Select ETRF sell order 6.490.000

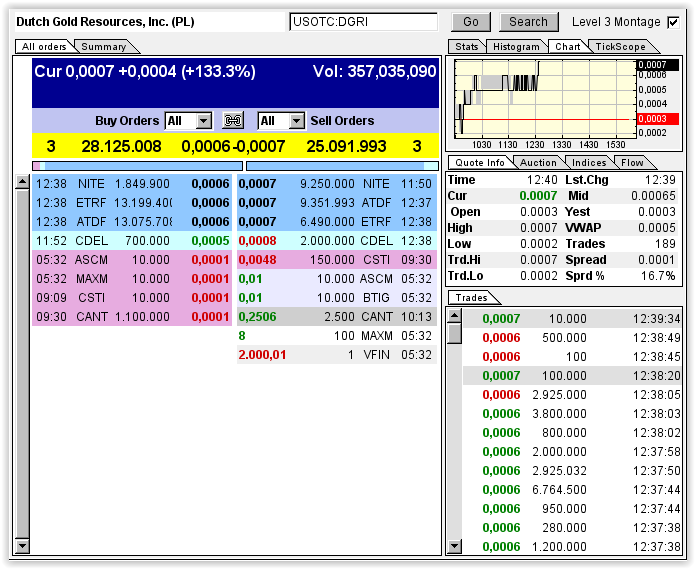337,222
